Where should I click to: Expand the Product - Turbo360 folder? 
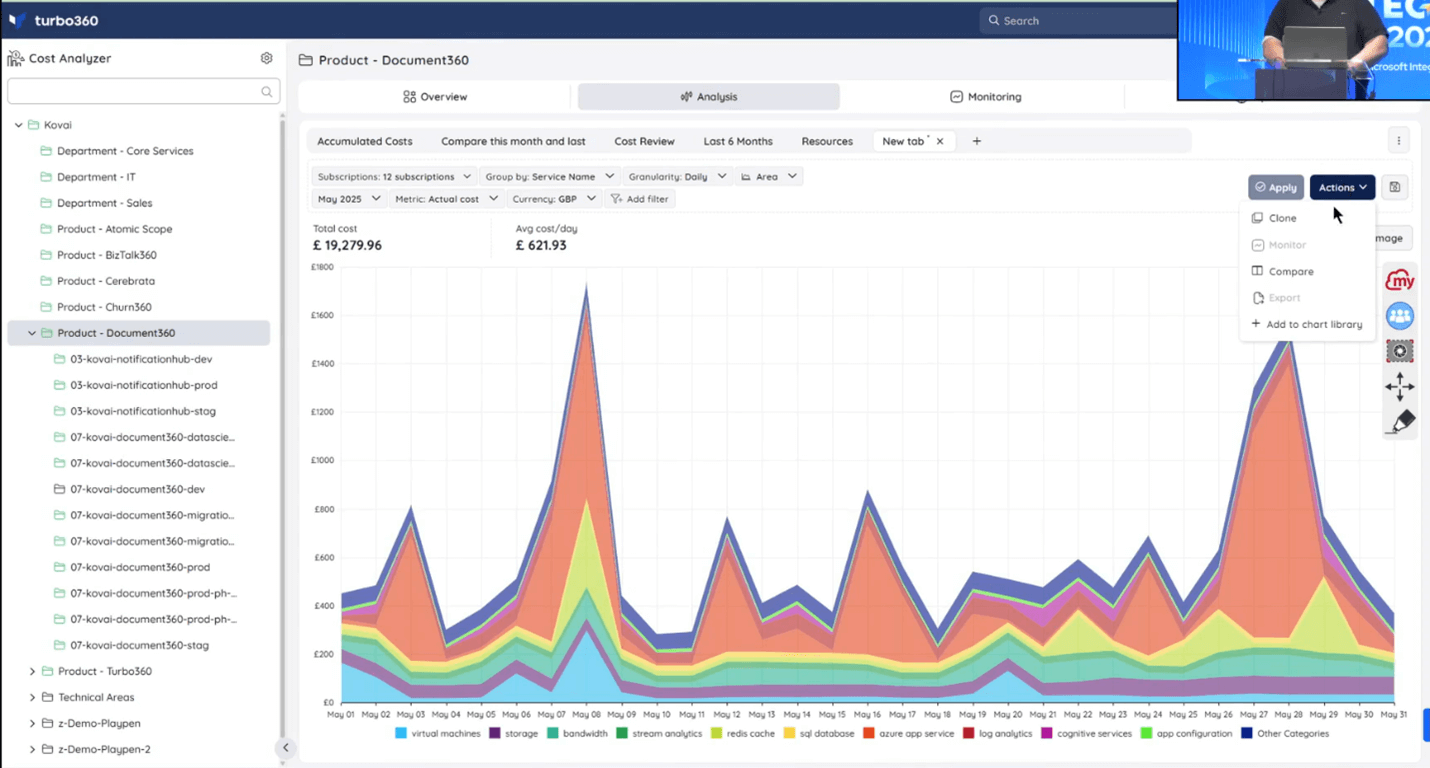[32, 671]
